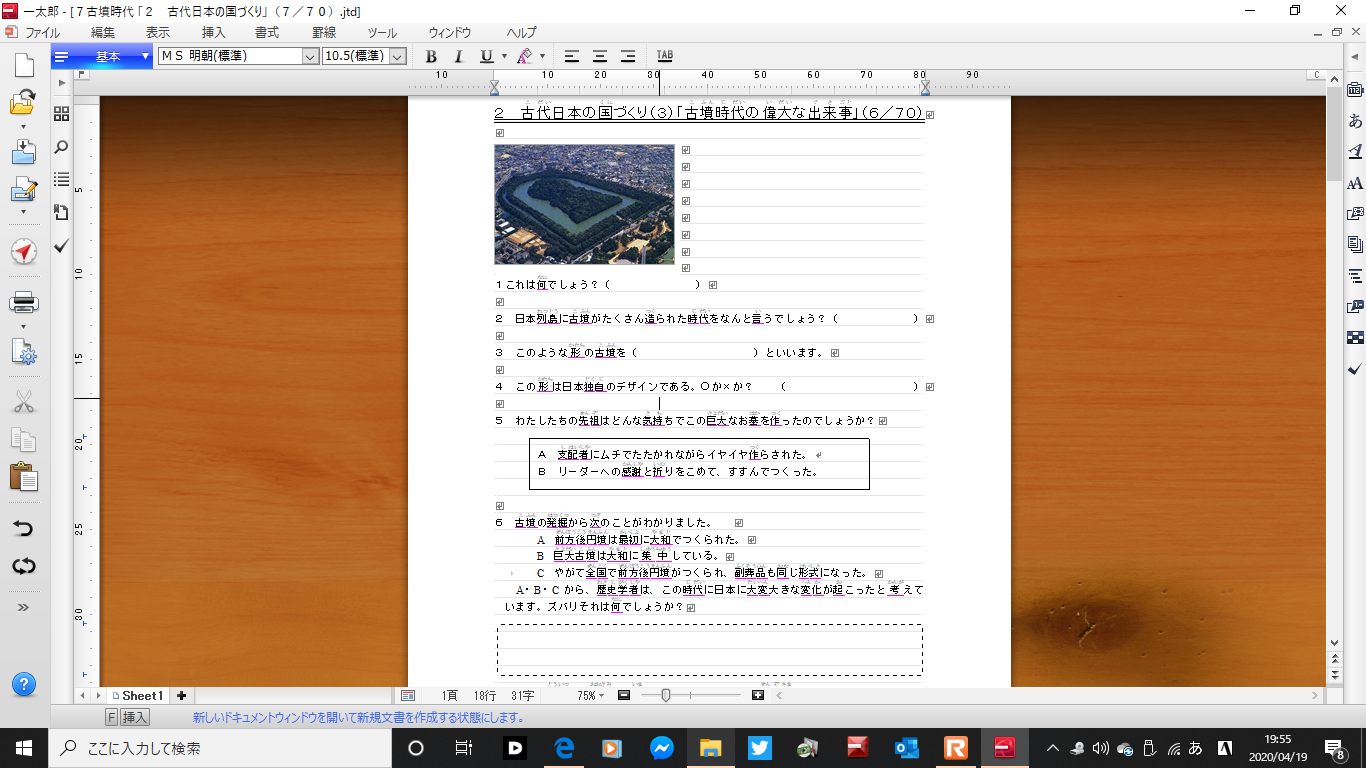The width and height of the screenshot is (1366, 768).
Task: Open a file using the folder icon
Action: click(x=23, y=101)
